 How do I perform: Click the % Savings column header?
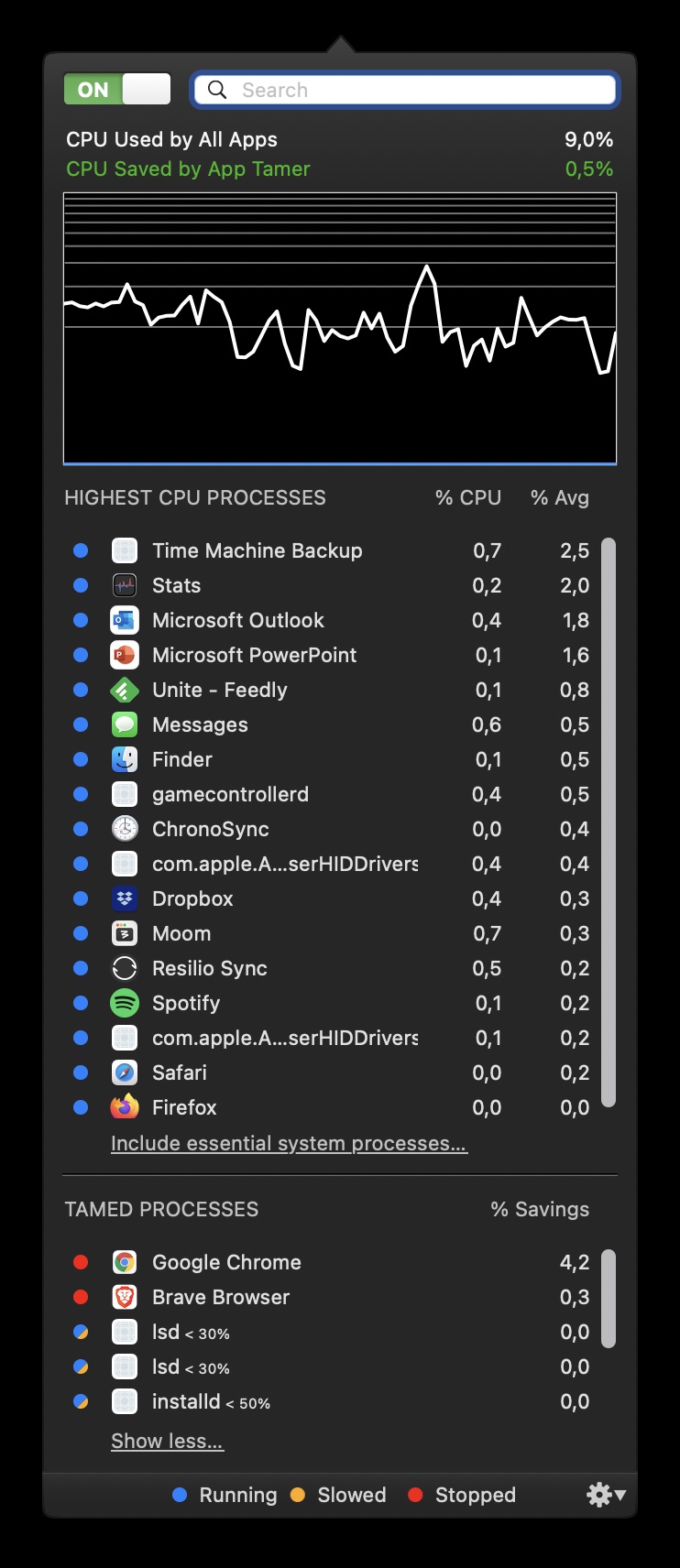(x=540, y=1209)
